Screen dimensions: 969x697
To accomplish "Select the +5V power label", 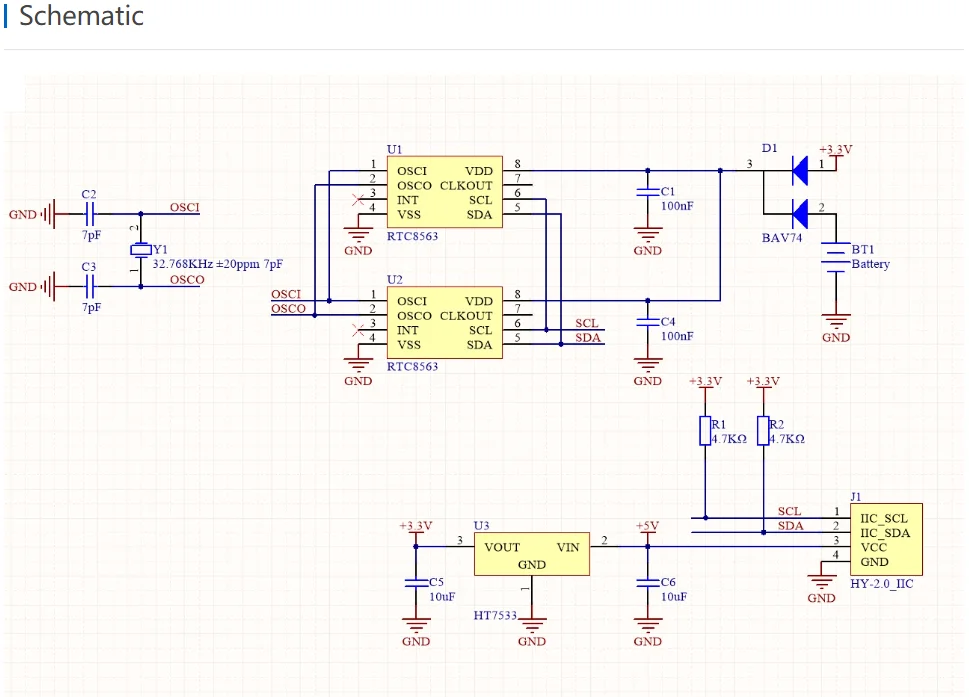I will coord(648,526).
